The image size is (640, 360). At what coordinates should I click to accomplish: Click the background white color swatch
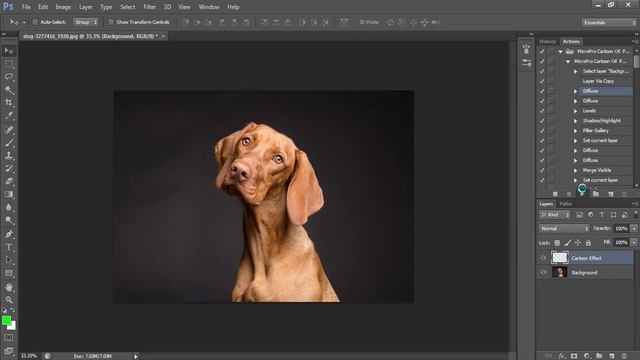coord(13,326)
